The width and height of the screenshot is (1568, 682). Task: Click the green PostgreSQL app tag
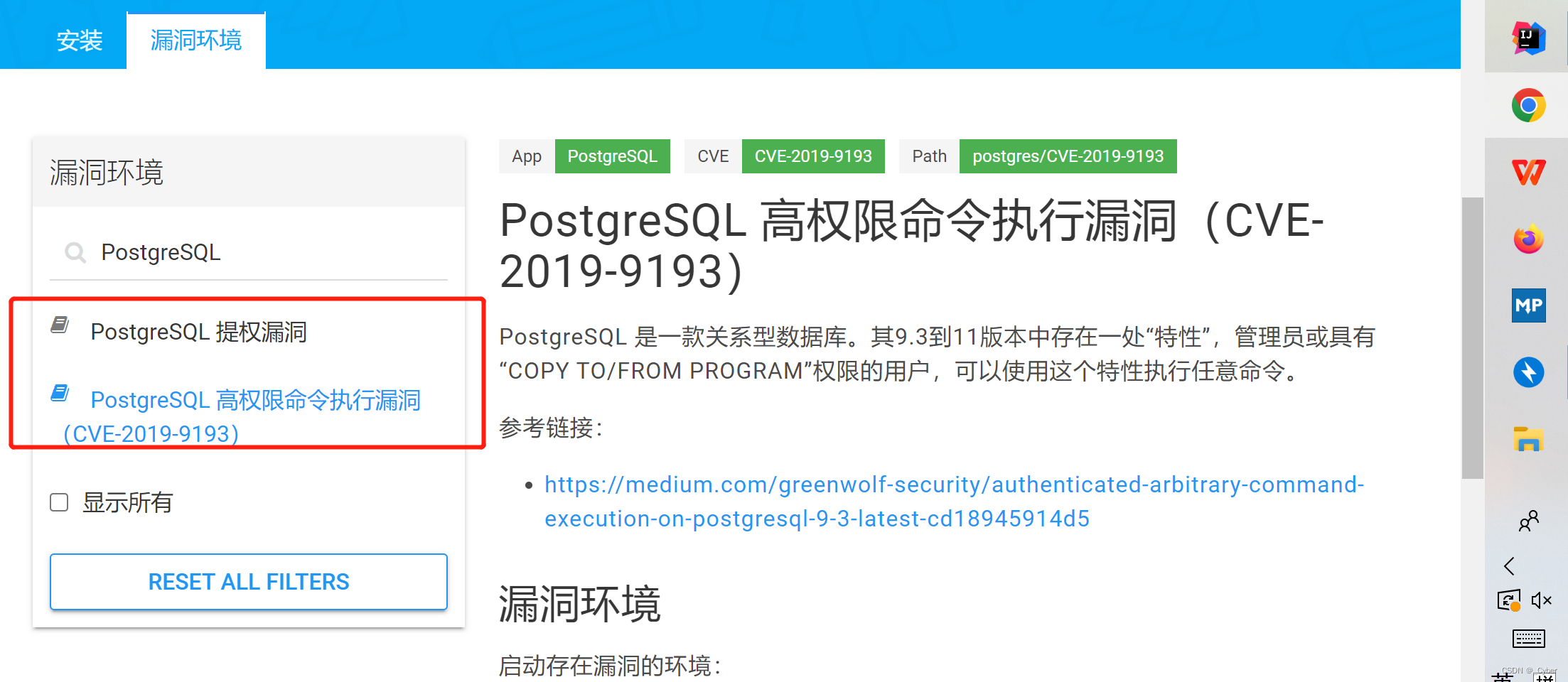click(x=612, y=156)
